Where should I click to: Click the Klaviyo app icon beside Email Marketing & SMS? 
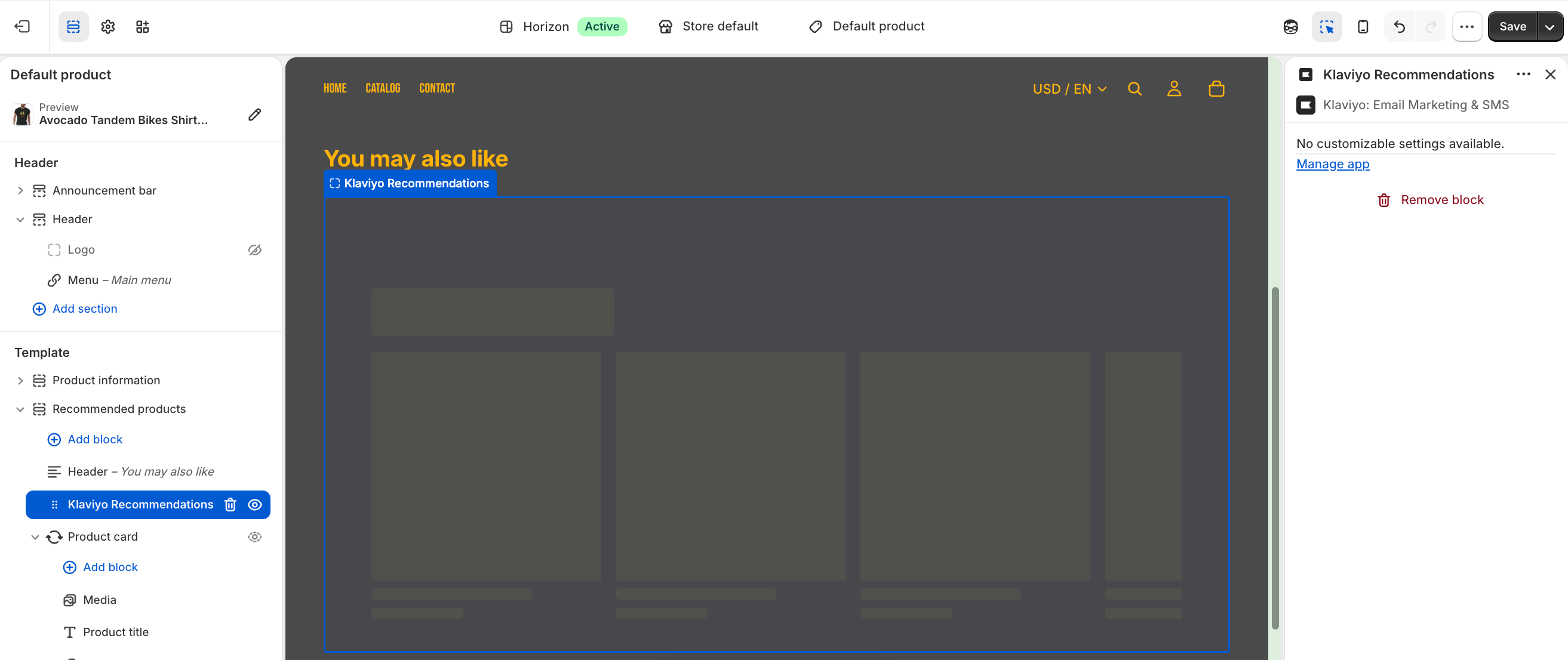1306,104
